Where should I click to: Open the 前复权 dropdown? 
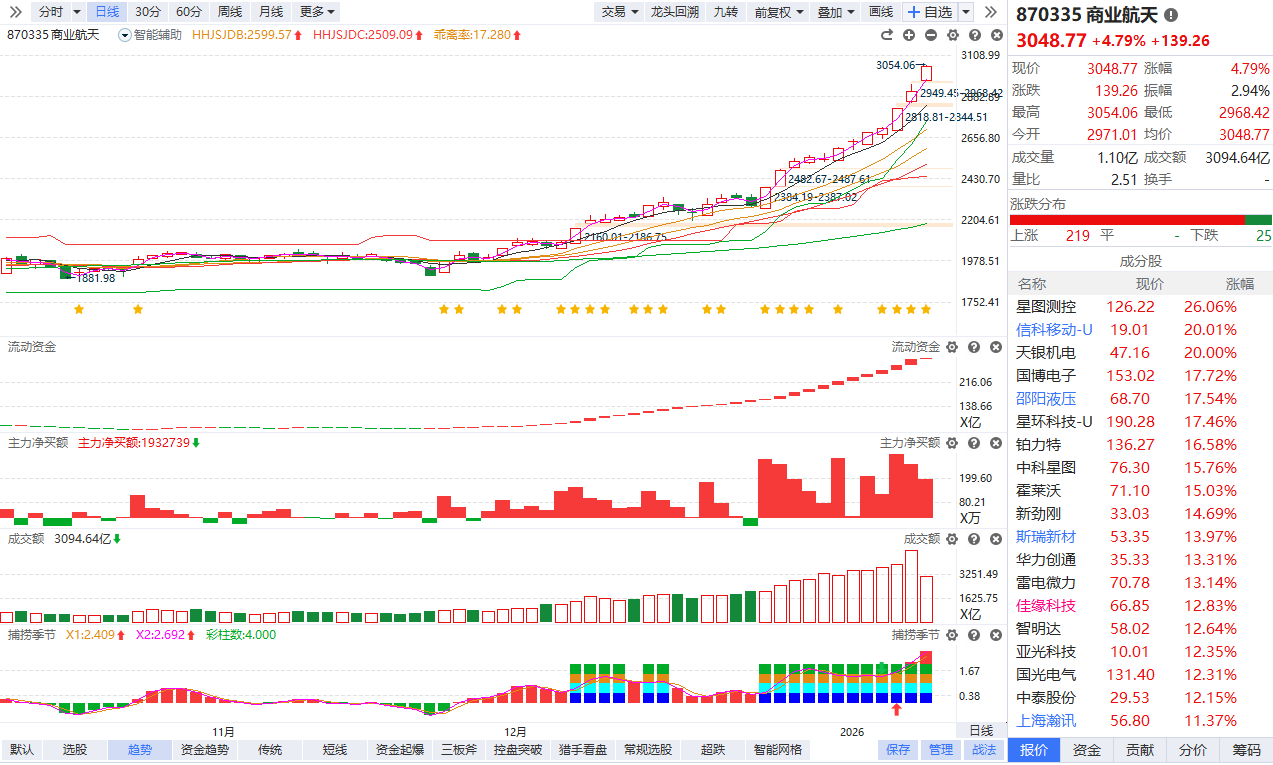[777, 12]
